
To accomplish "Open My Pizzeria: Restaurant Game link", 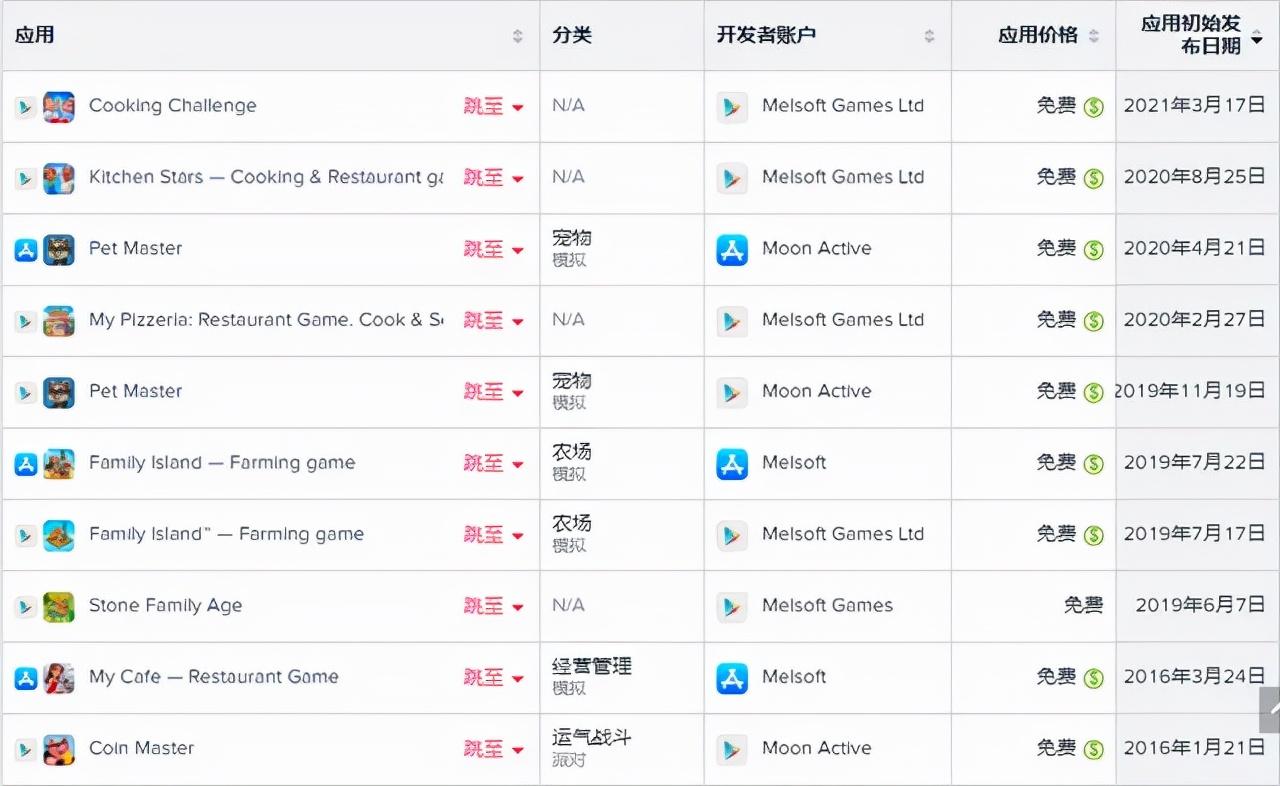I will pyautogui.click(x=266, y=320).
